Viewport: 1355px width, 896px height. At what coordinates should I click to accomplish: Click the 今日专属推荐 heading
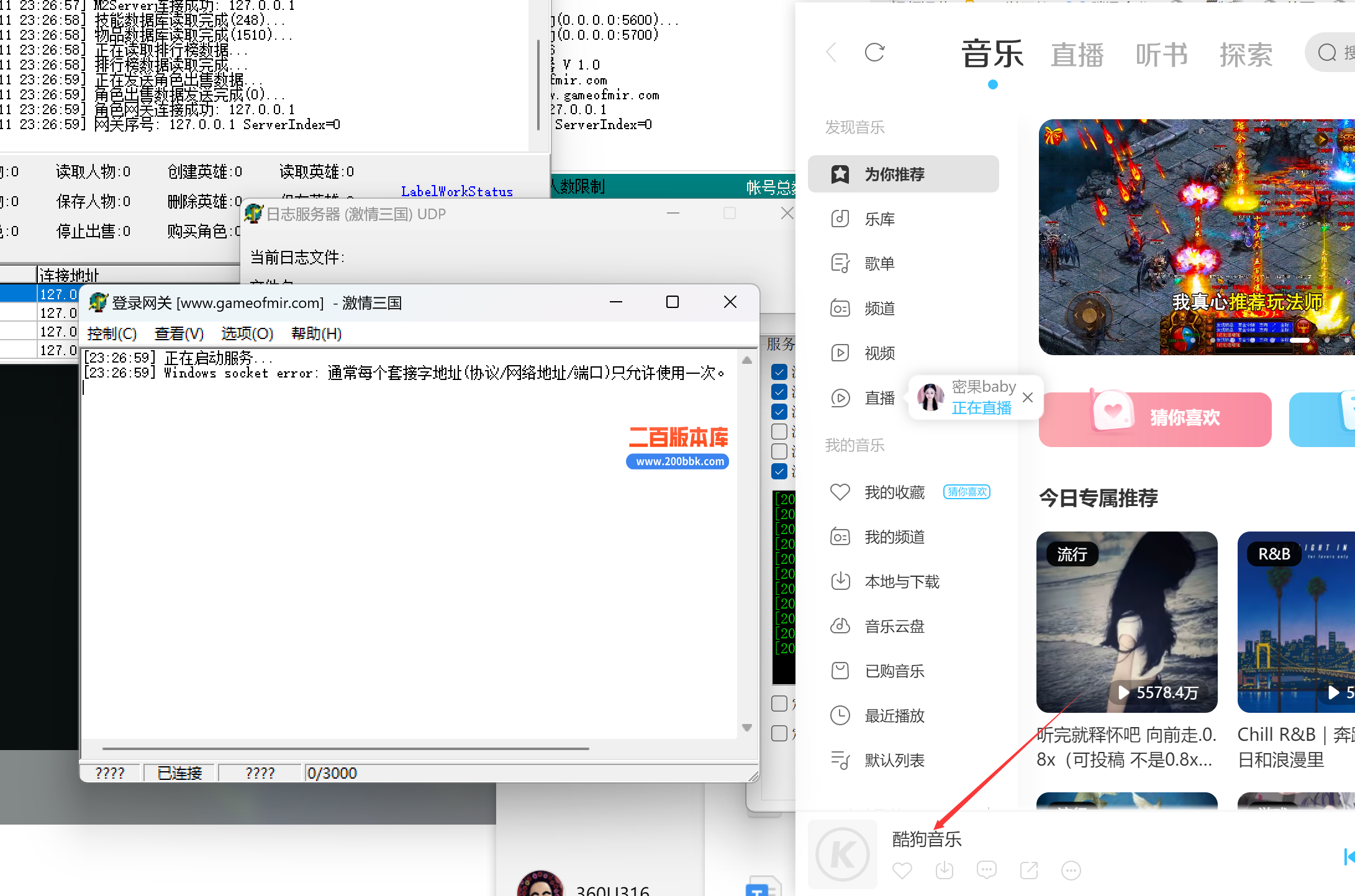(x=1099, y=498)
